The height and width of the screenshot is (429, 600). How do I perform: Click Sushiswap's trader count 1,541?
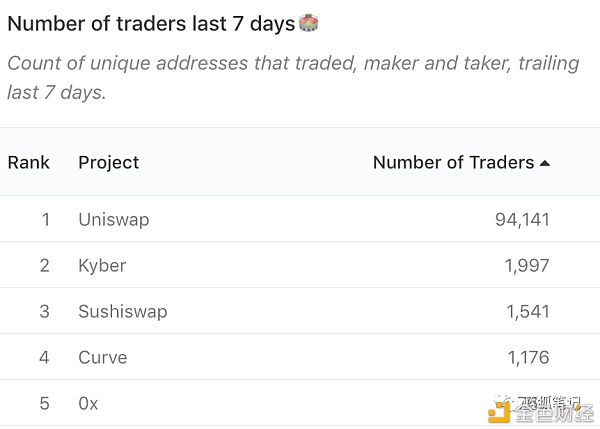(528, 312)
